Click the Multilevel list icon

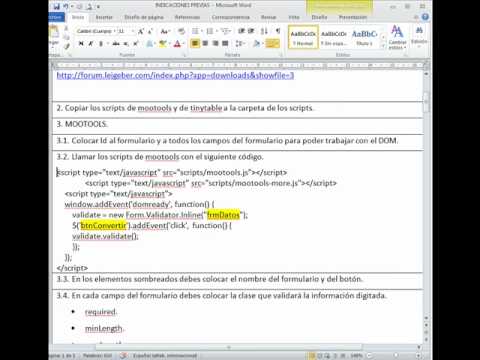tap(226, 31)
